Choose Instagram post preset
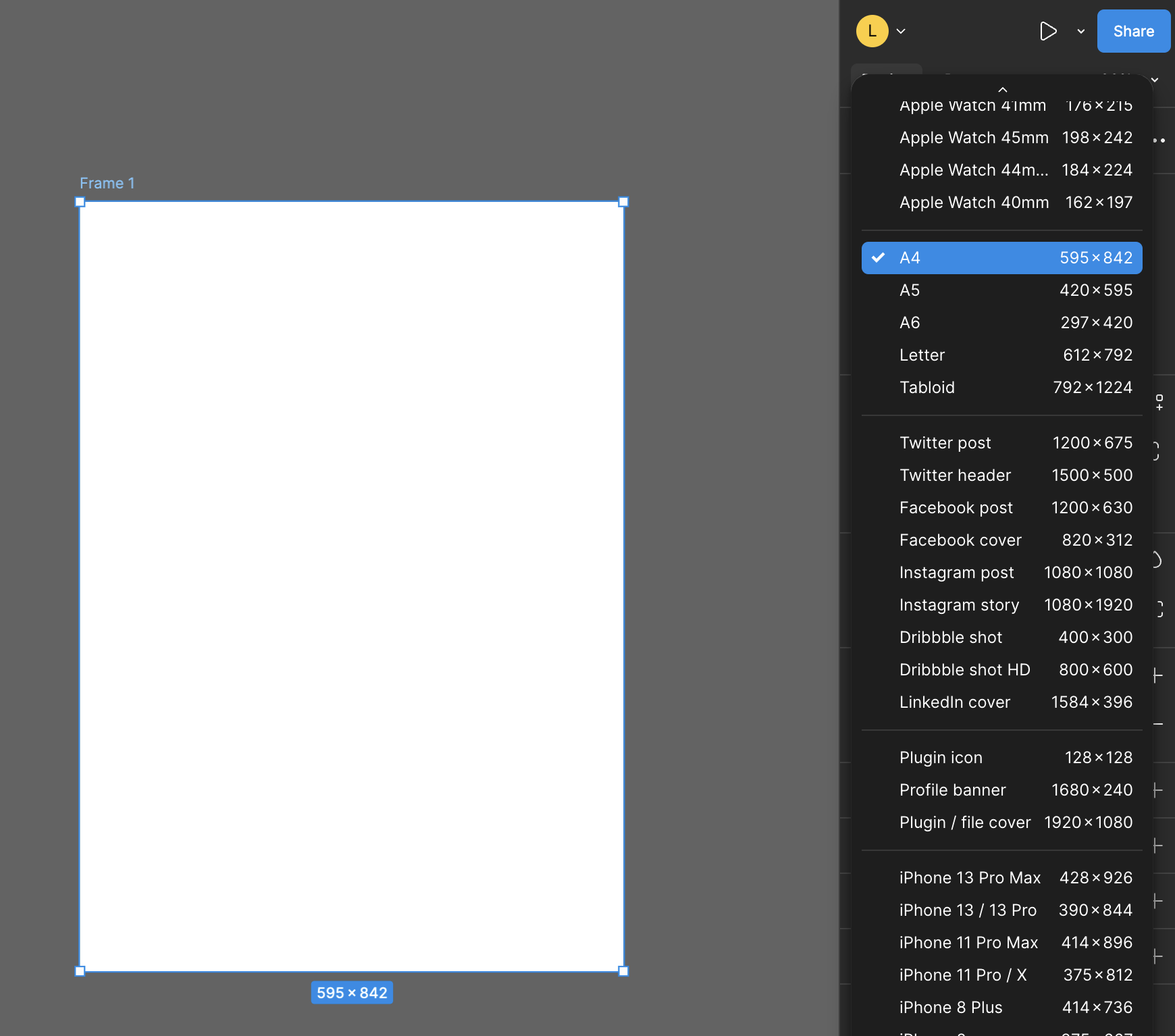 click(1002, 573)
